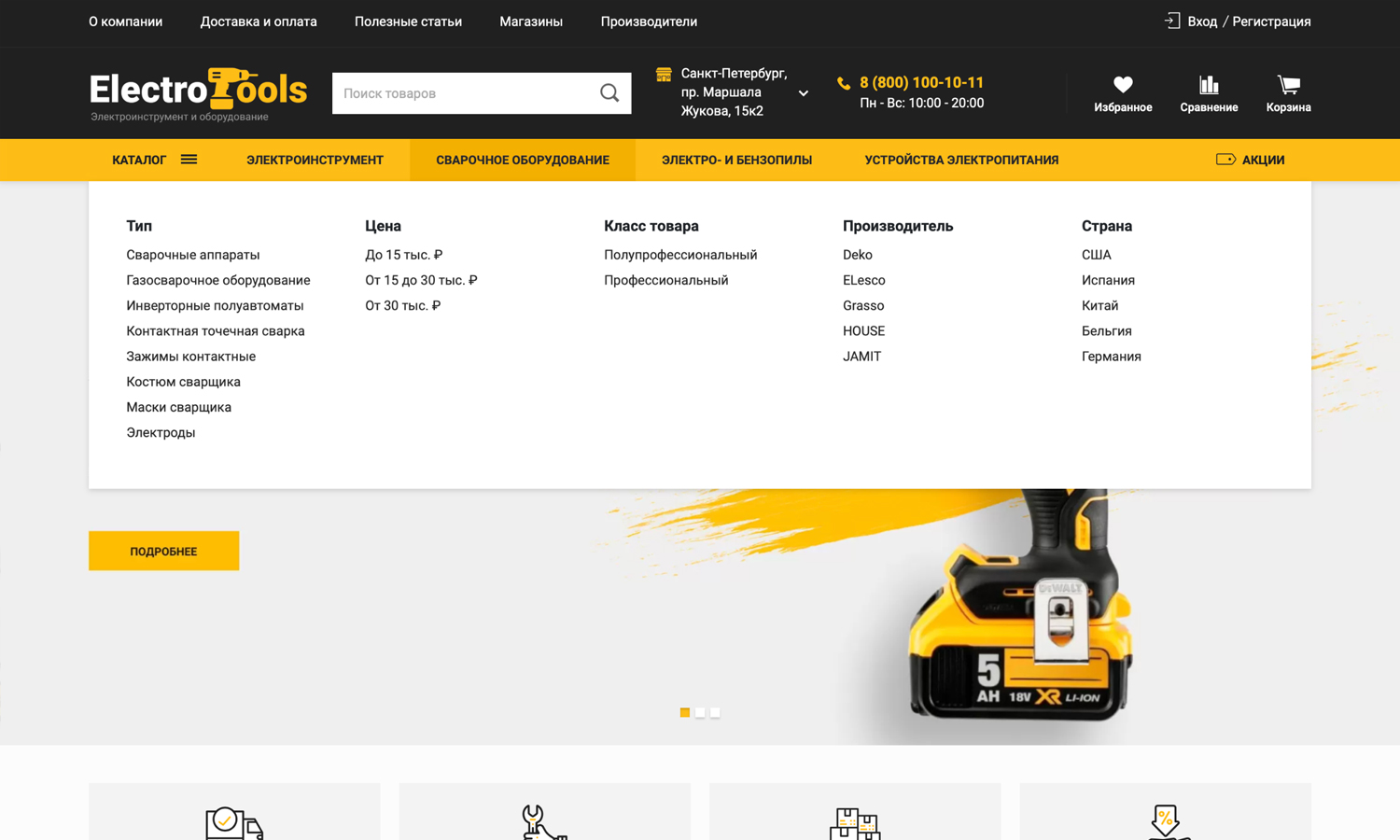The height and width of the screenshot is (840, 1400).
Task: Open the Избранное heart icon
Action: (x=1123, y=85)
